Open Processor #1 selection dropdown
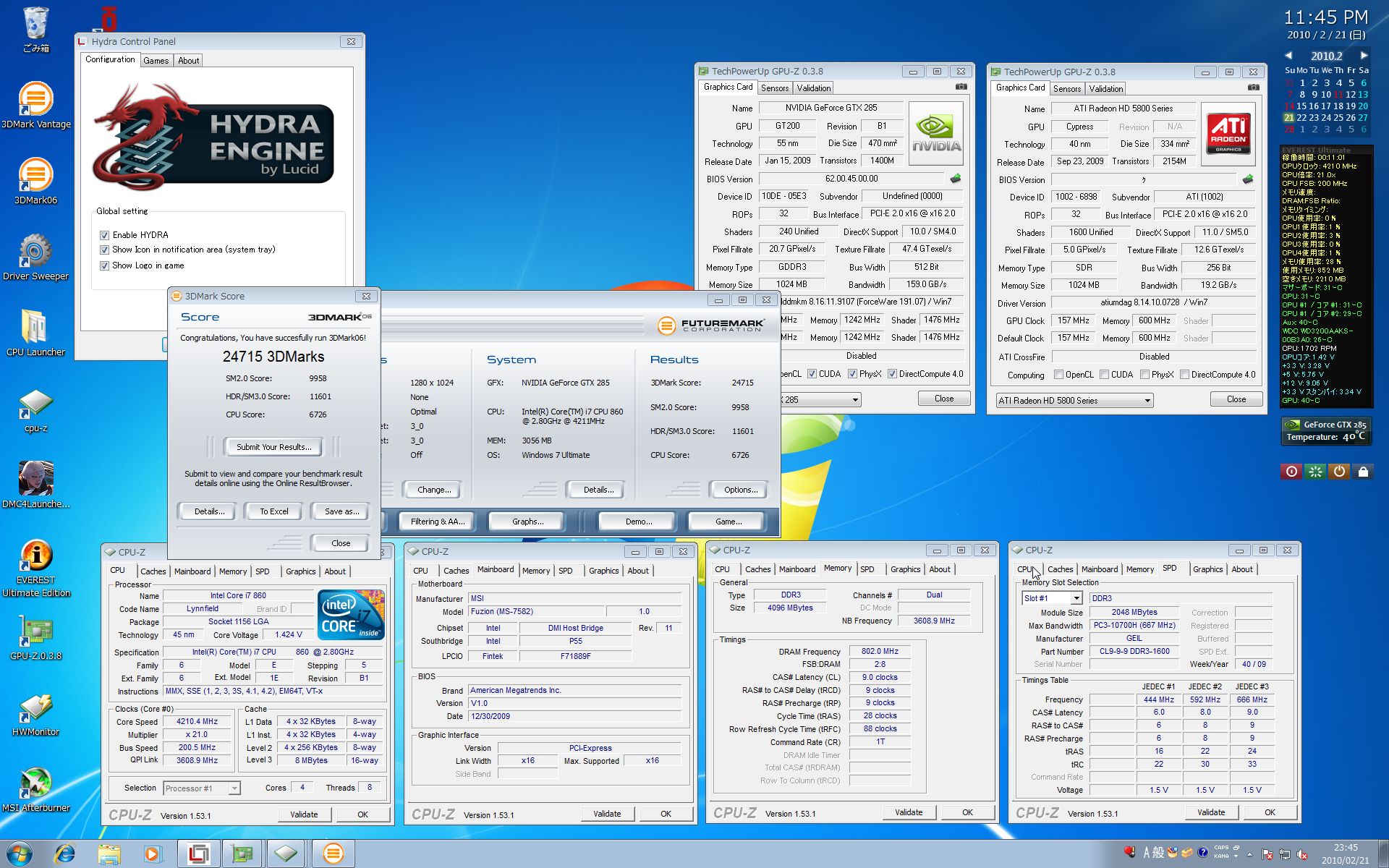 click(x=201, y=788)
